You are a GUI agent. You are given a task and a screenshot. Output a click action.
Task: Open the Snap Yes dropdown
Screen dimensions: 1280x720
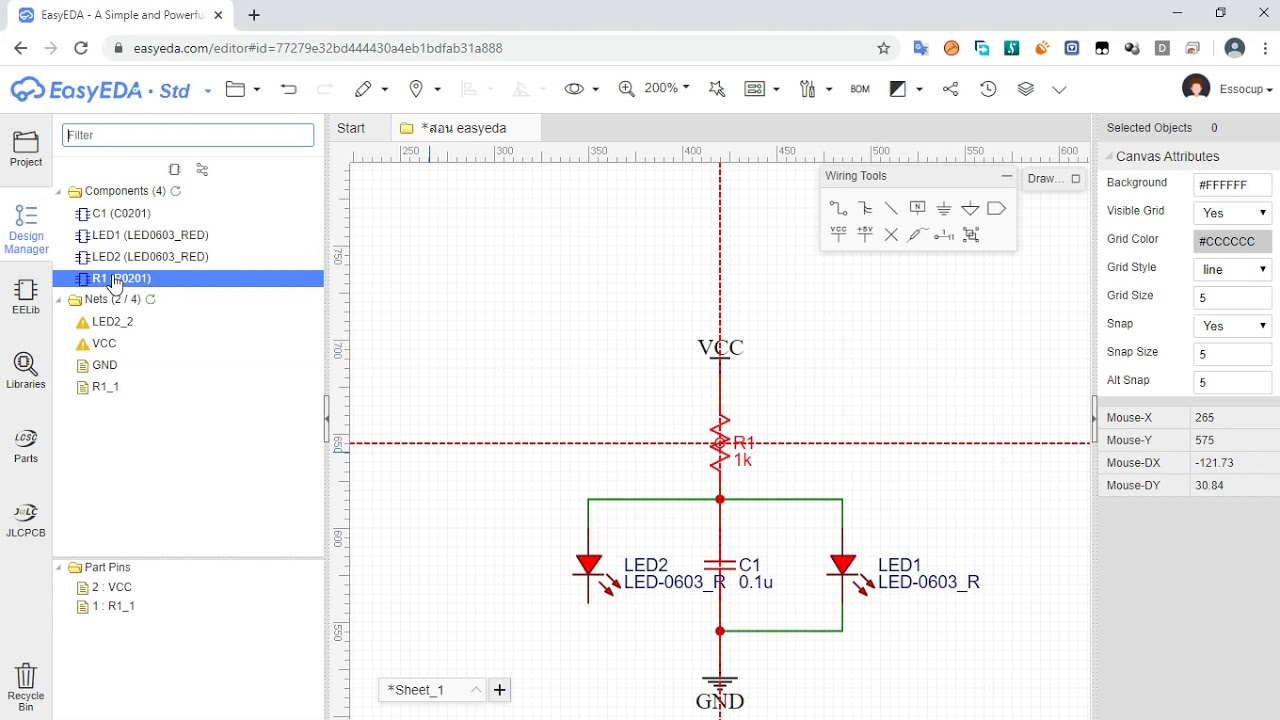tap(1232, 326)
